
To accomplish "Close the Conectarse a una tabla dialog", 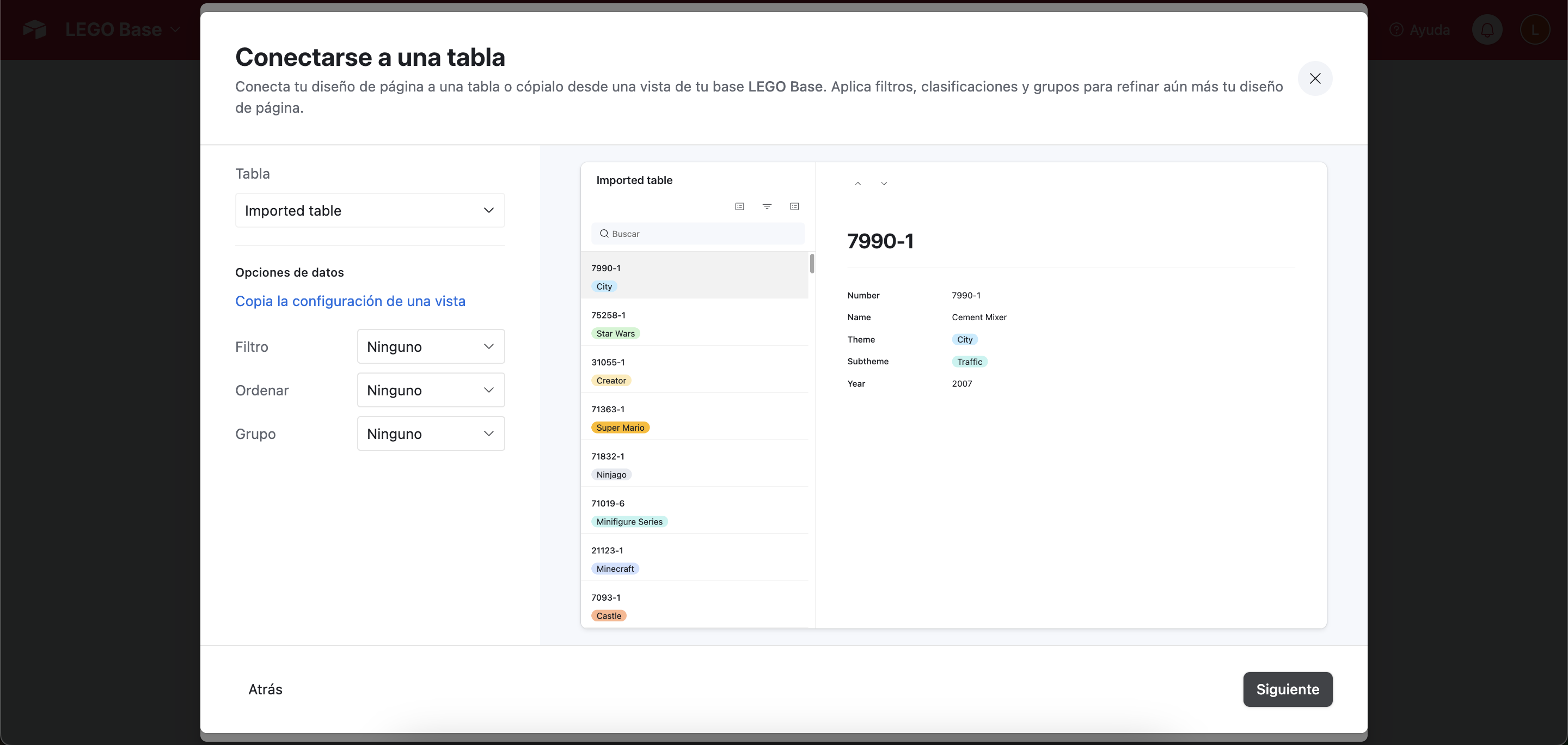I will coord(1315,78).
